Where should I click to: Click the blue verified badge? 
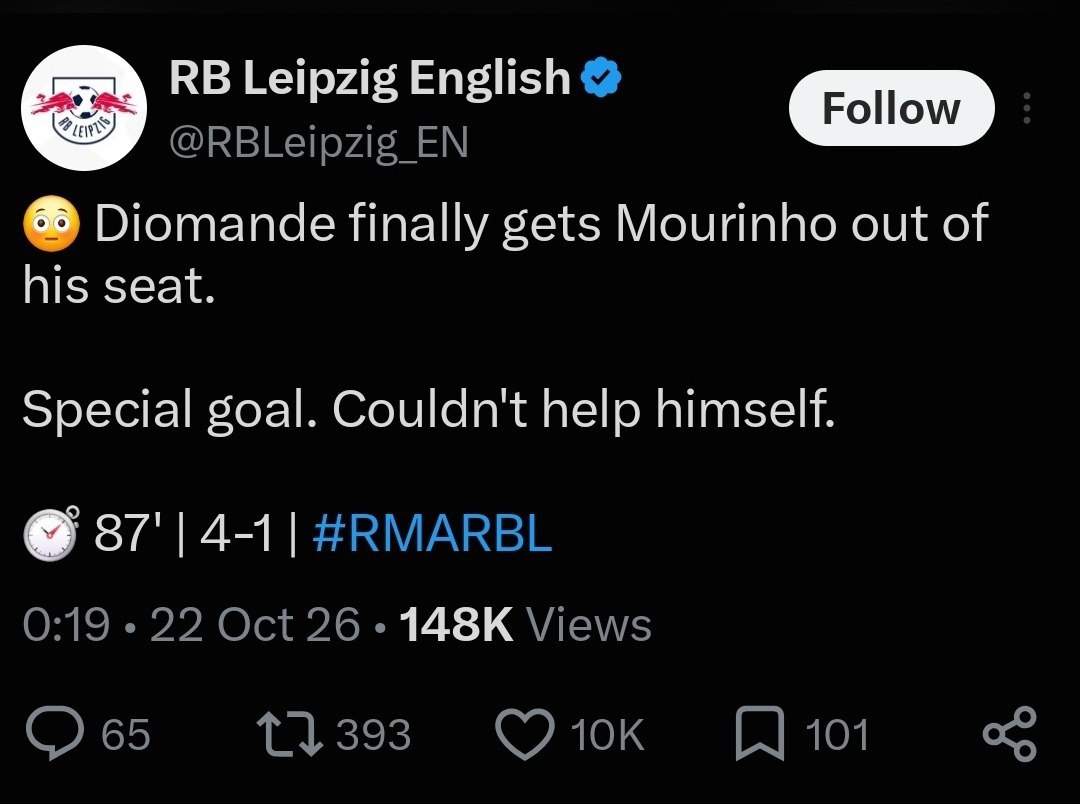(602, 77)
